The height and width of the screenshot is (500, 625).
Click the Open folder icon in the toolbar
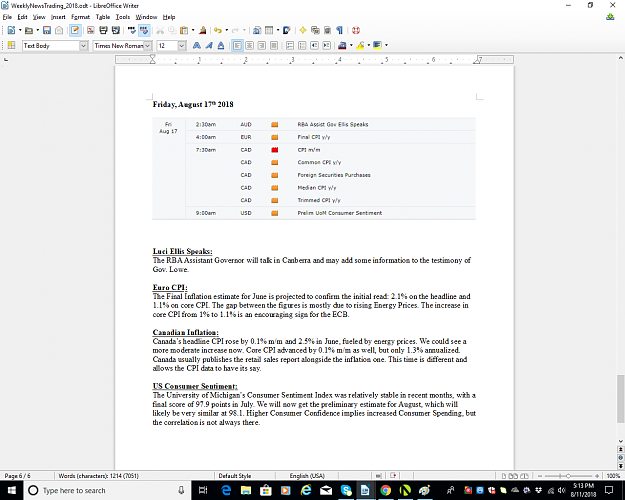tap(29, 30)
